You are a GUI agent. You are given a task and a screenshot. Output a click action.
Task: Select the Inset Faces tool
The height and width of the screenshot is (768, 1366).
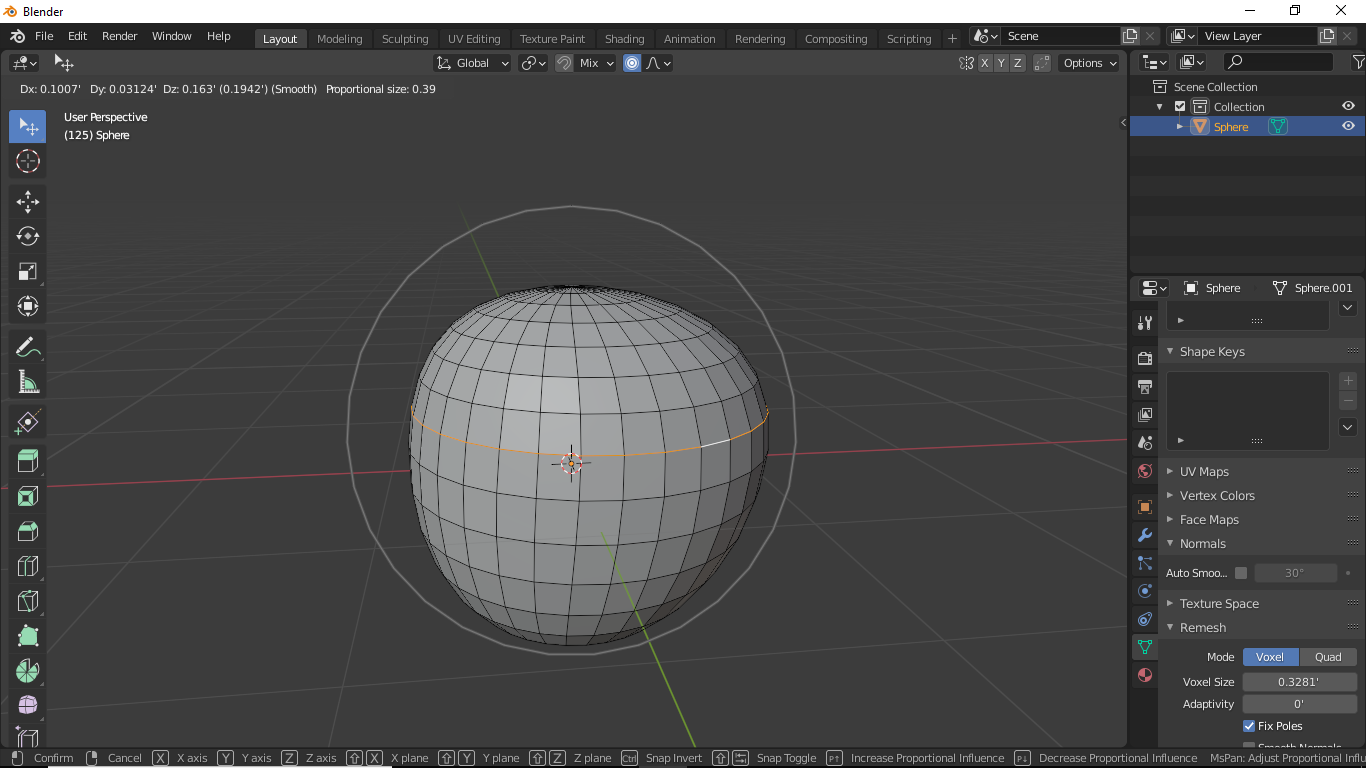click(x=28, y=496)
